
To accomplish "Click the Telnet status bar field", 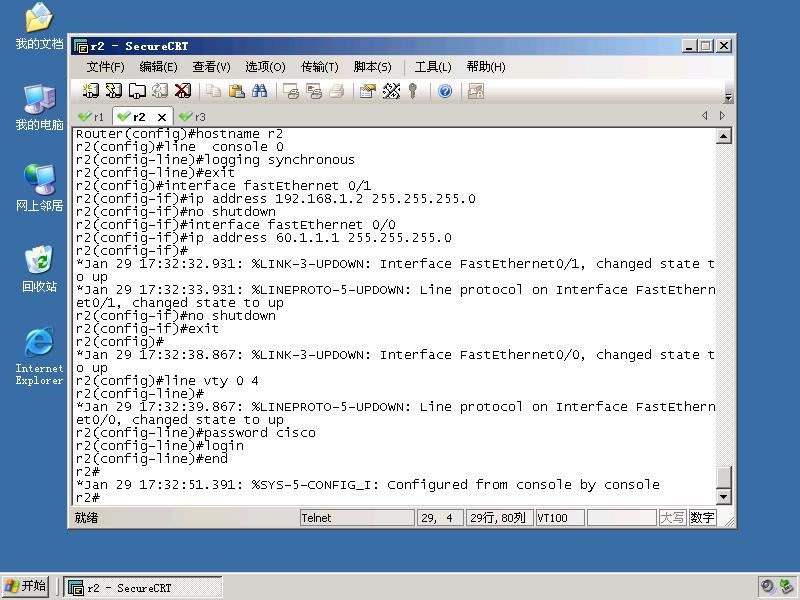I will coord(357,518).
